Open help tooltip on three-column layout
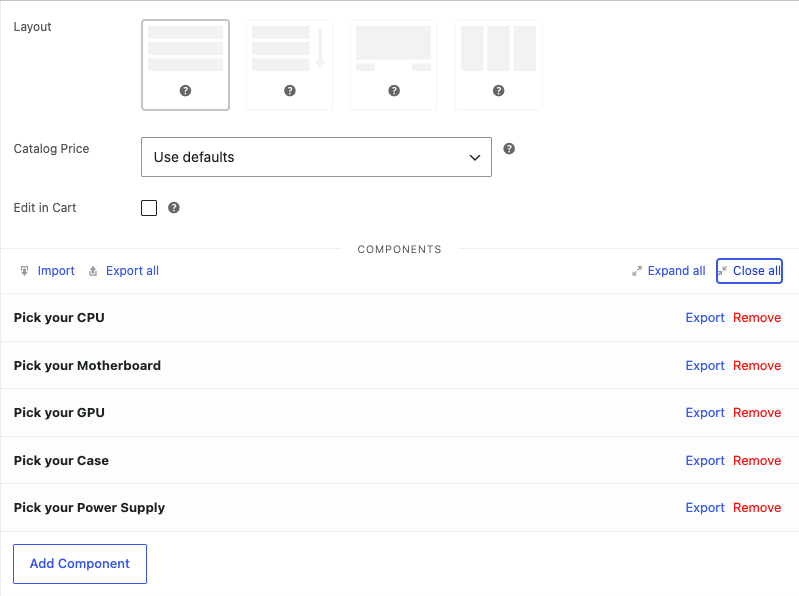This screenshot has height=596, width=799. (x=499, y=91)
